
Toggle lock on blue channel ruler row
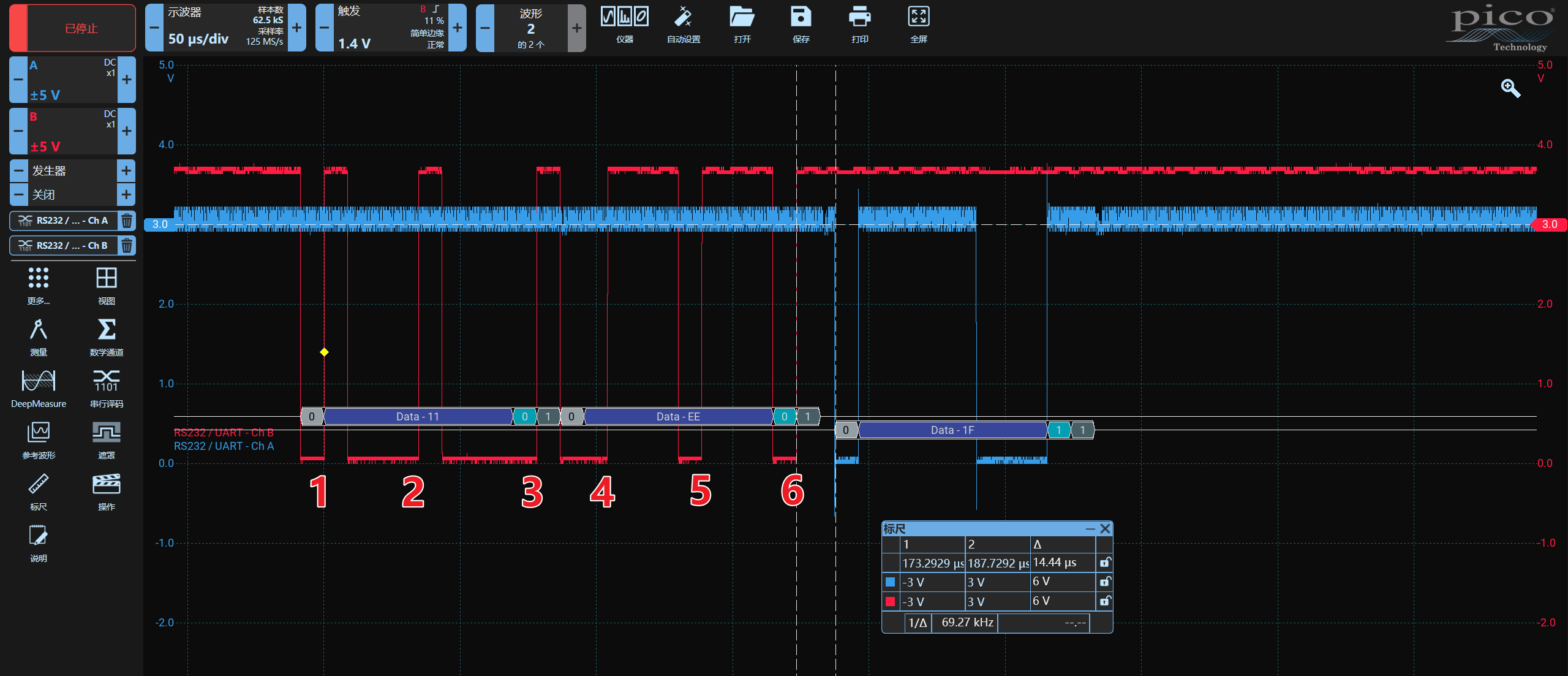pos(1104,582)
